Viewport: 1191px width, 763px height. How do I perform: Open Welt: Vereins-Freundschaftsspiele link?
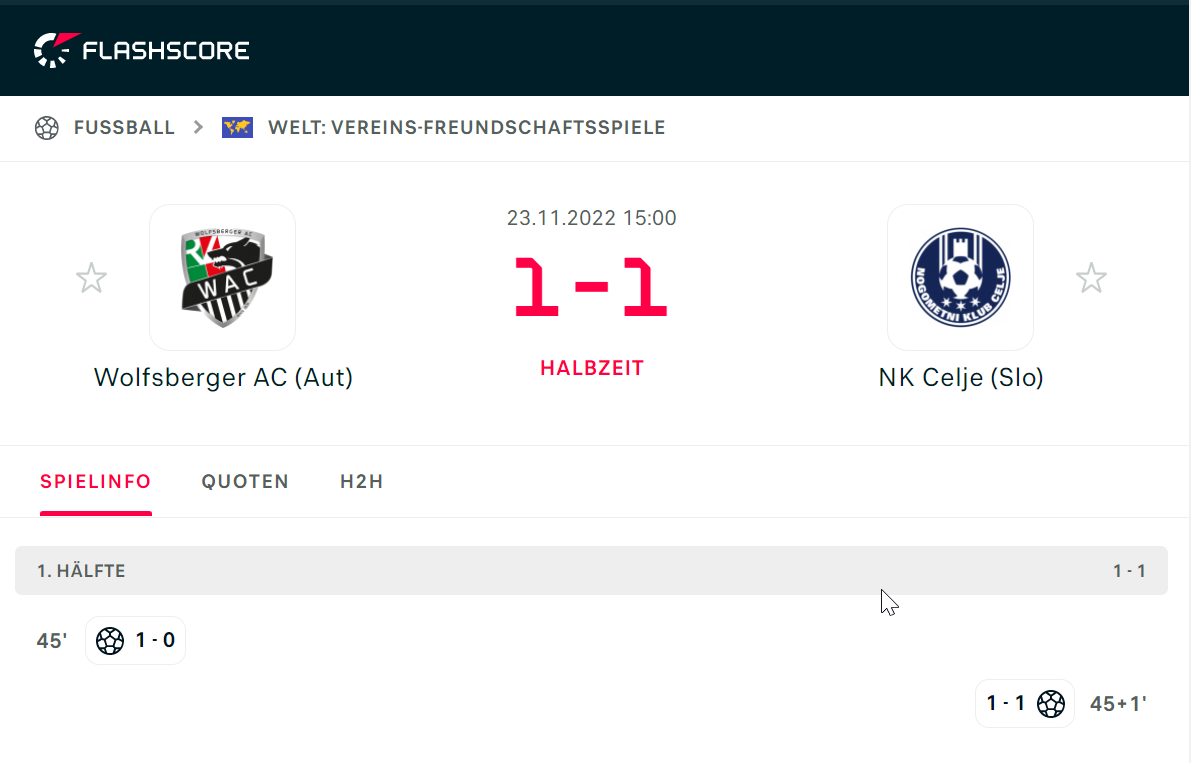[466, 128]
